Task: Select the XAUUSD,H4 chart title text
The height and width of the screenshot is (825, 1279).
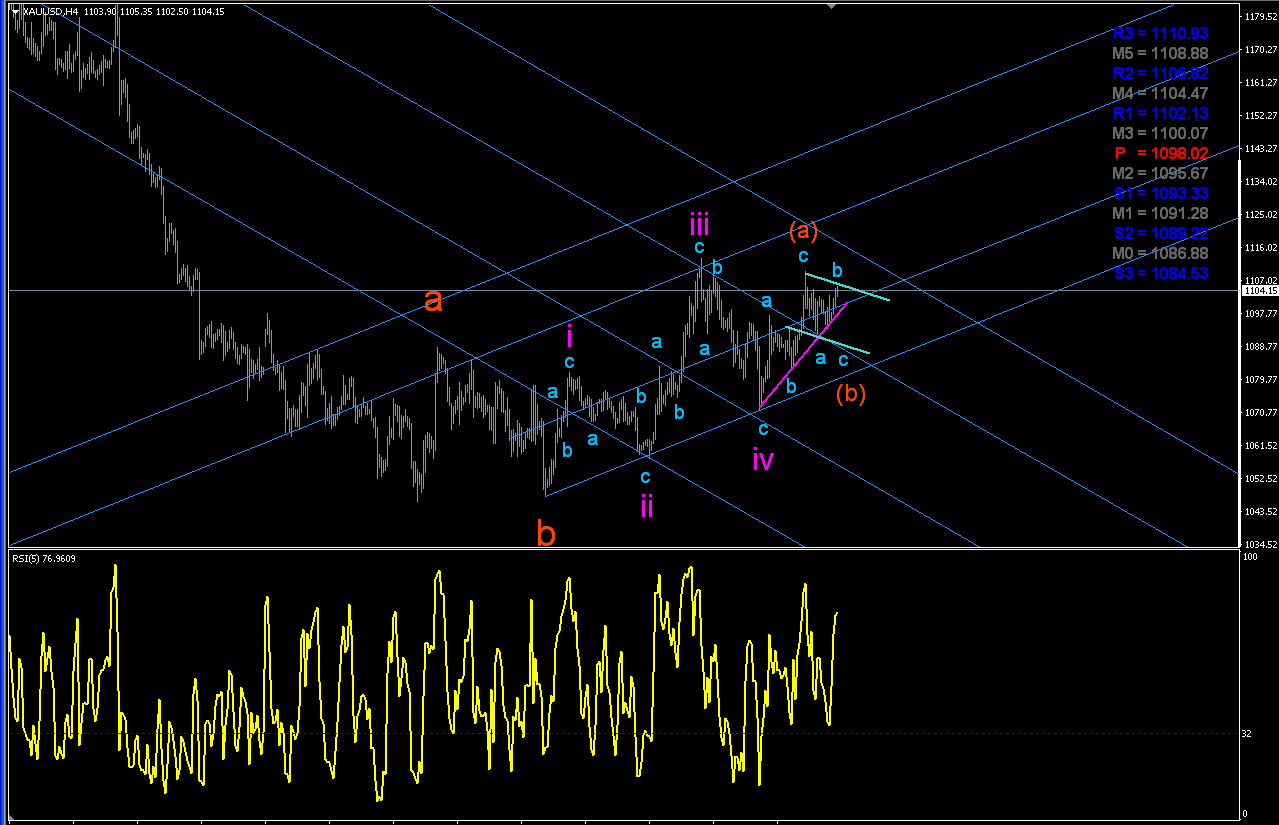Action: coord(50,11)
